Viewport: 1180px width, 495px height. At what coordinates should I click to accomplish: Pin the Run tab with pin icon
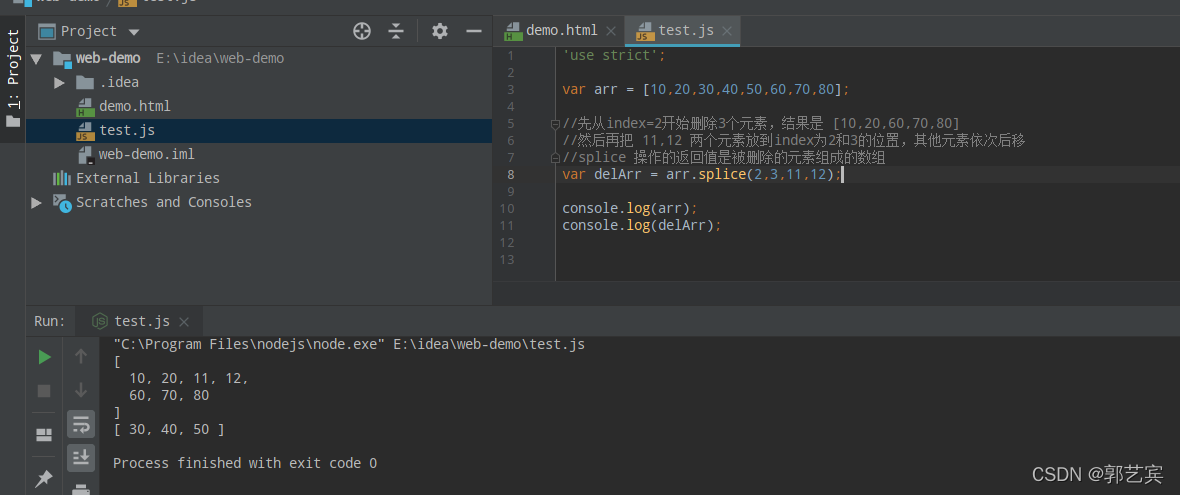[44, 478]
